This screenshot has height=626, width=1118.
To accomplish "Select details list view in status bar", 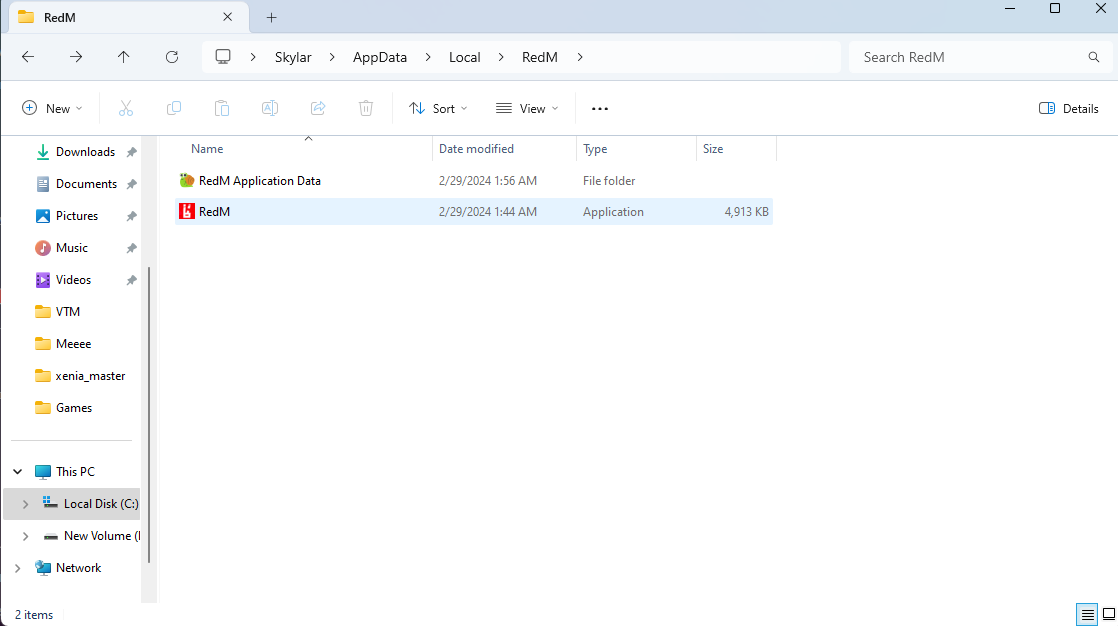I will pyautogui.click(x=1086, y=614).
